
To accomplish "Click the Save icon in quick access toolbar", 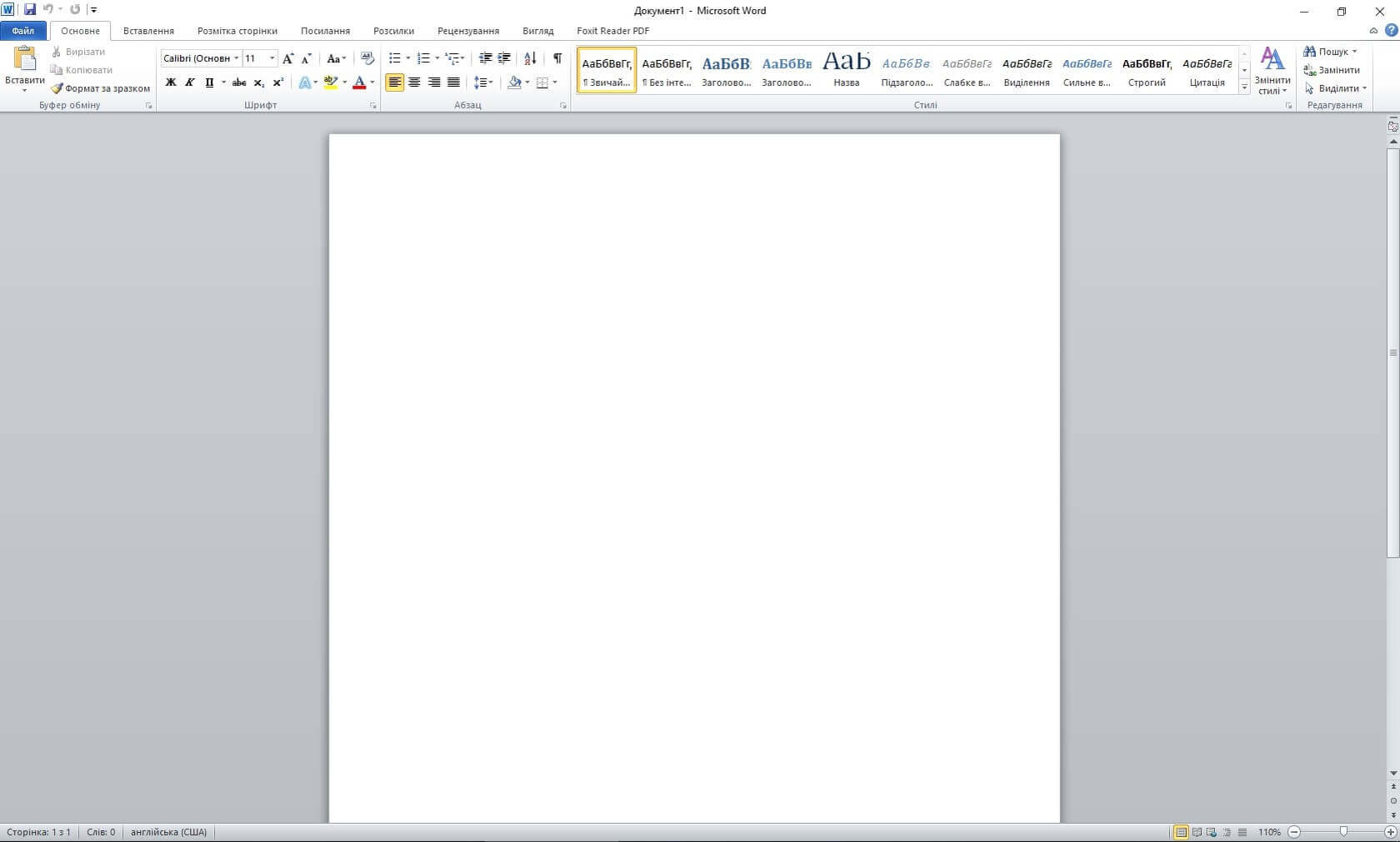I will coord(30,10).
